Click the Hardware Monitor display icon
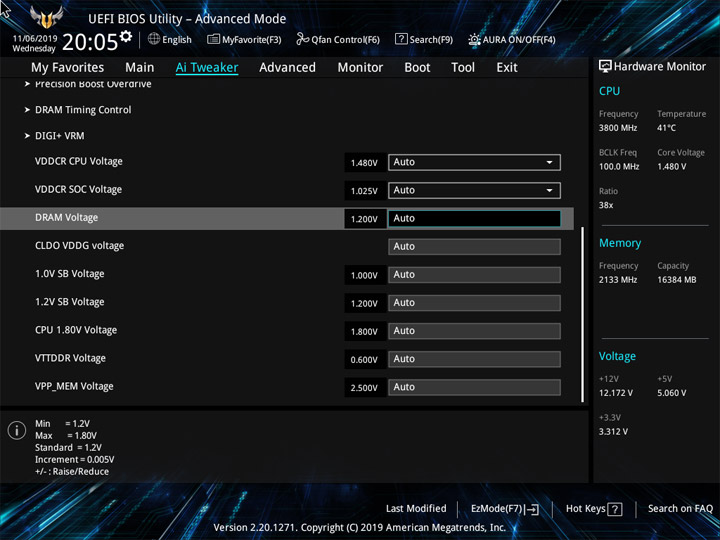The height and width of the screenshot is (540, 720). [x=605, y=67]
